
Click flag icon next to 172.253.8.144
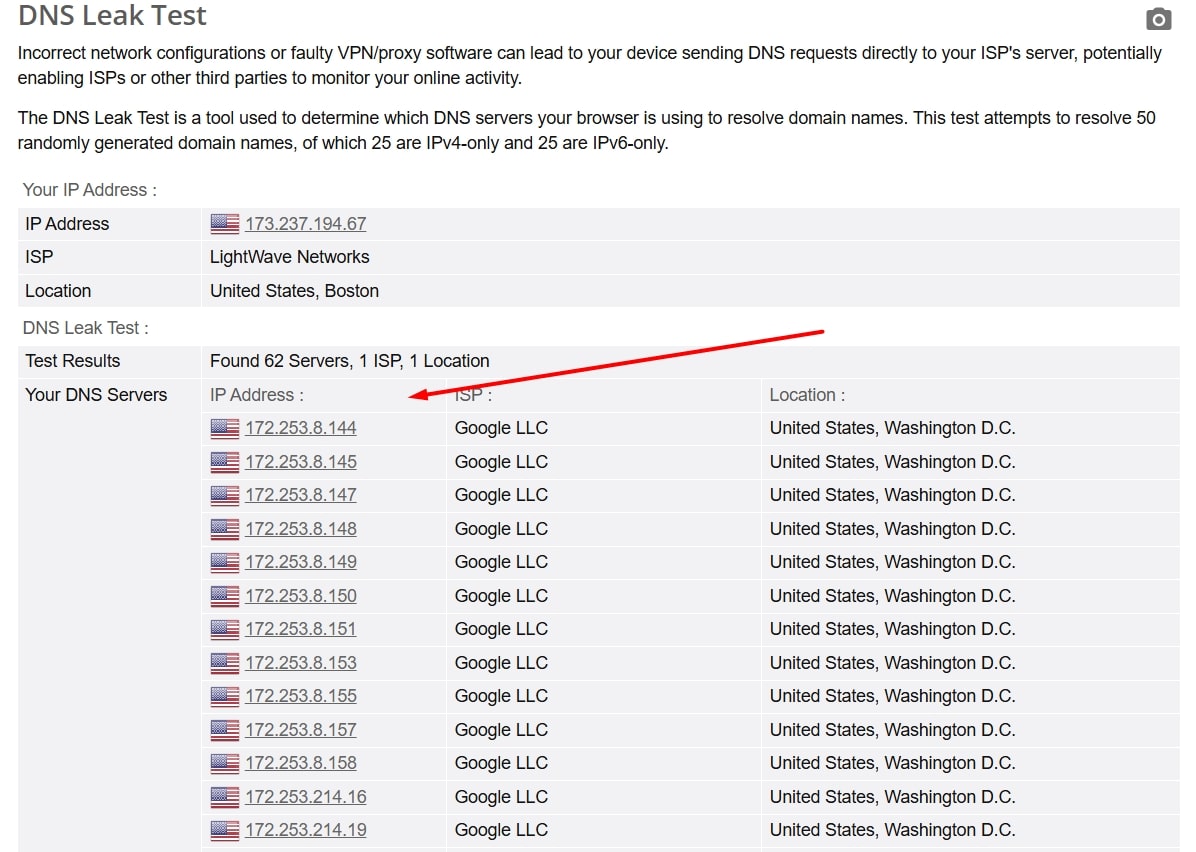coord(225,428)
